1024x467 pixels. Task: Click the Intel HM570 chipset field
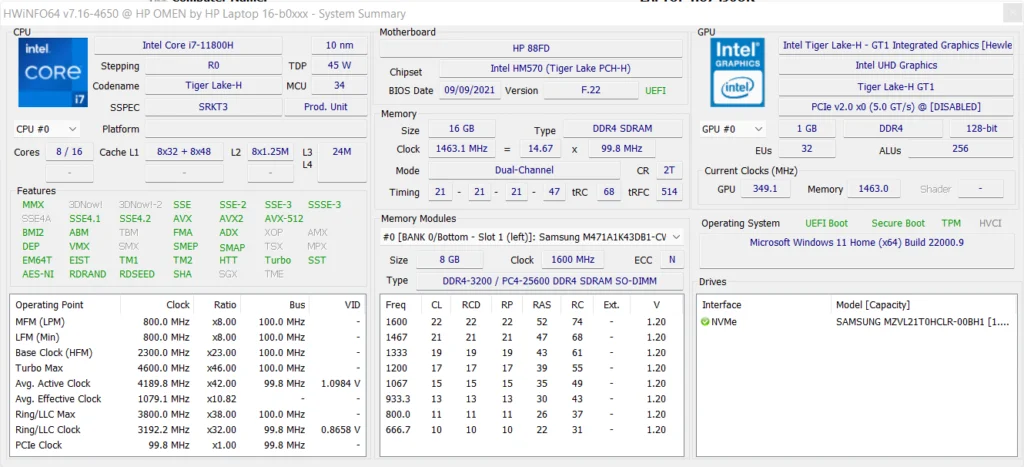560,69
